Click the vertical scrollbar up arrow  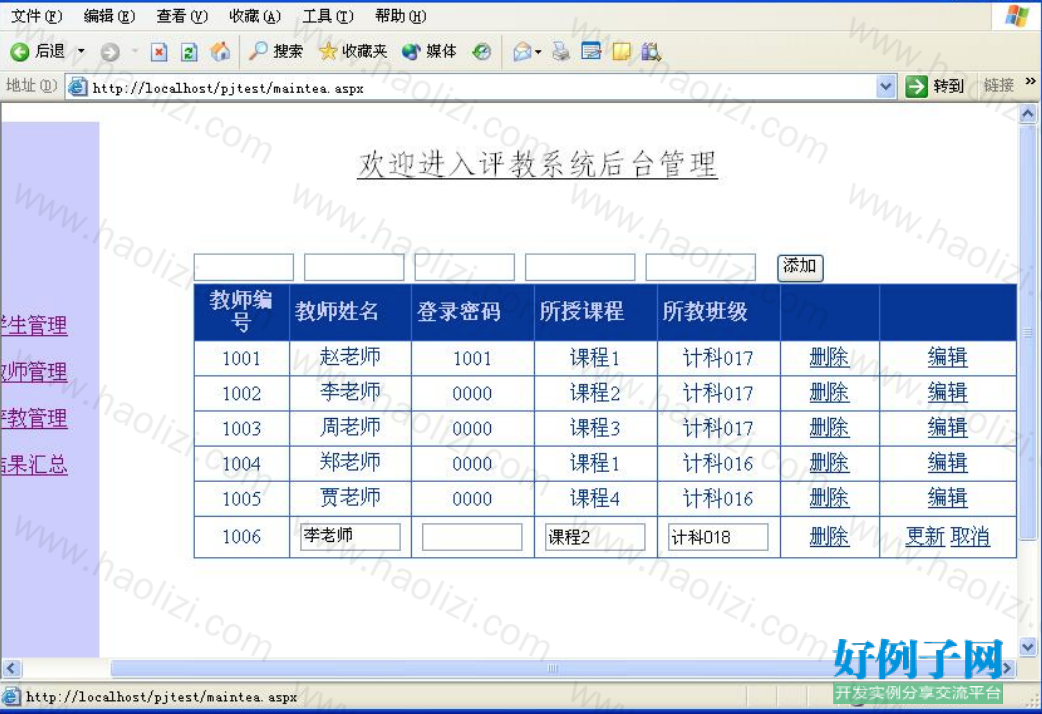click(x=1027, y=114)
